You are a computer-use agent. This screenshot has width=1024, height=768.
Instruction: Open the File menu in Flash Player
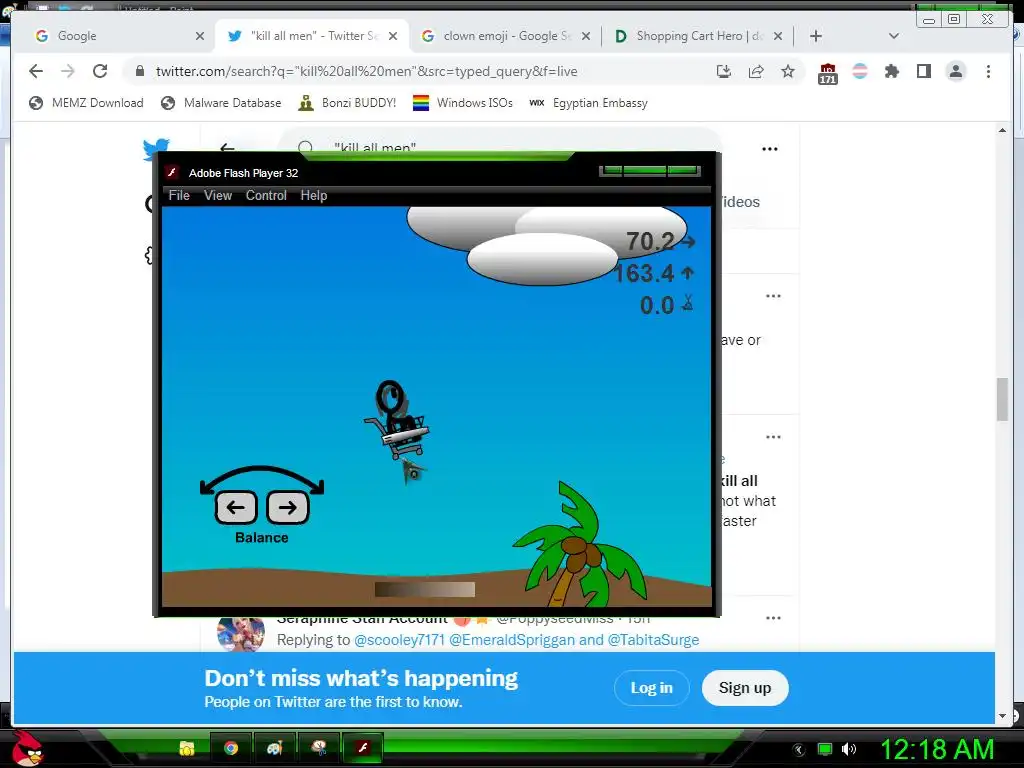[179, 195]
